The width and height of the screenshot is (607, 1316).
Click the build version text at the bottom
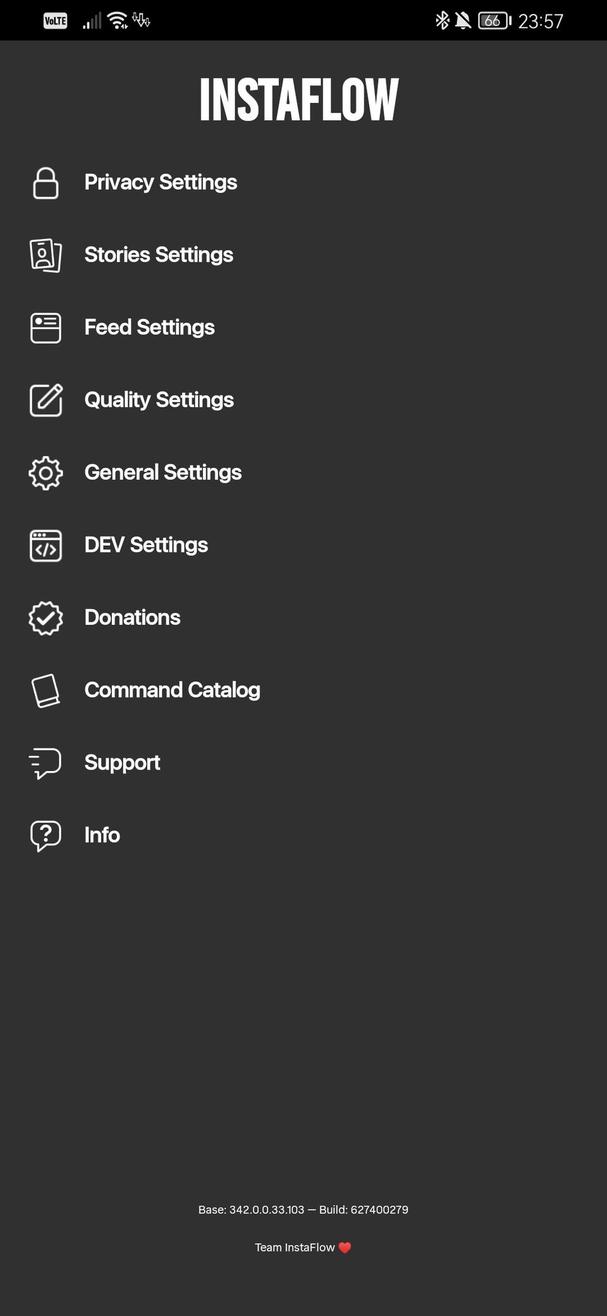coord(303,1209)
